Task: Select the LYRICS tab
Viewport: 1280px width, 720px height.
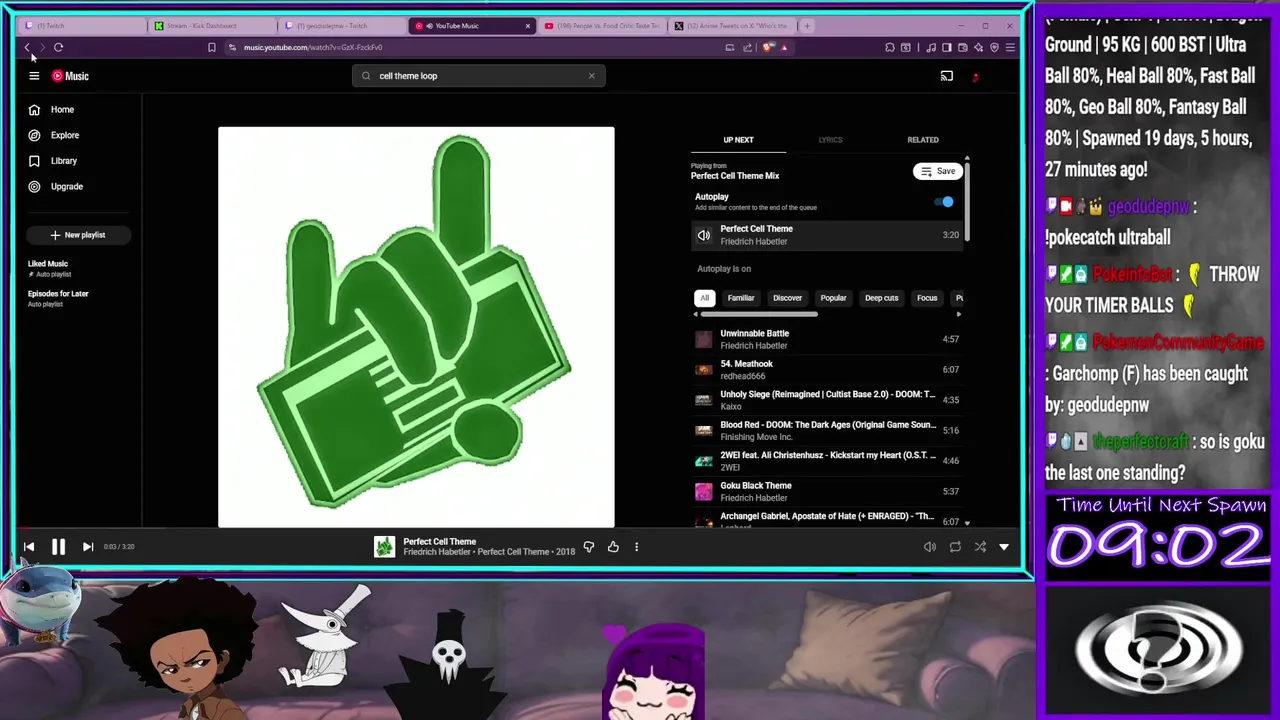Action: point(830,140)
